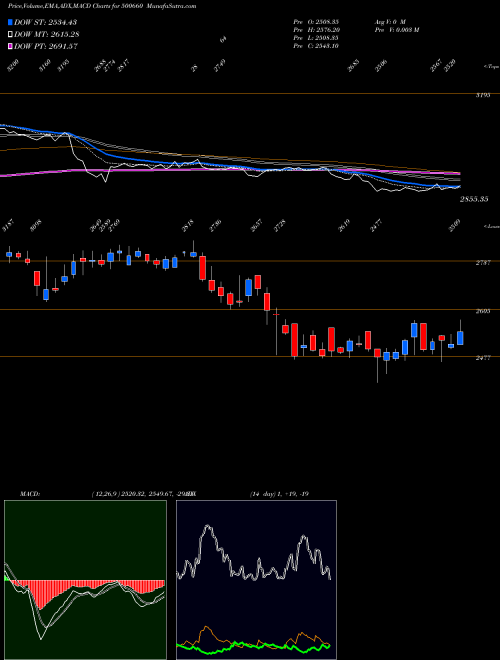This screenshot has height=660, width=500.
Task: Select the 'DOW MT: 2615.28' legend text
Action: pos(47,34)
